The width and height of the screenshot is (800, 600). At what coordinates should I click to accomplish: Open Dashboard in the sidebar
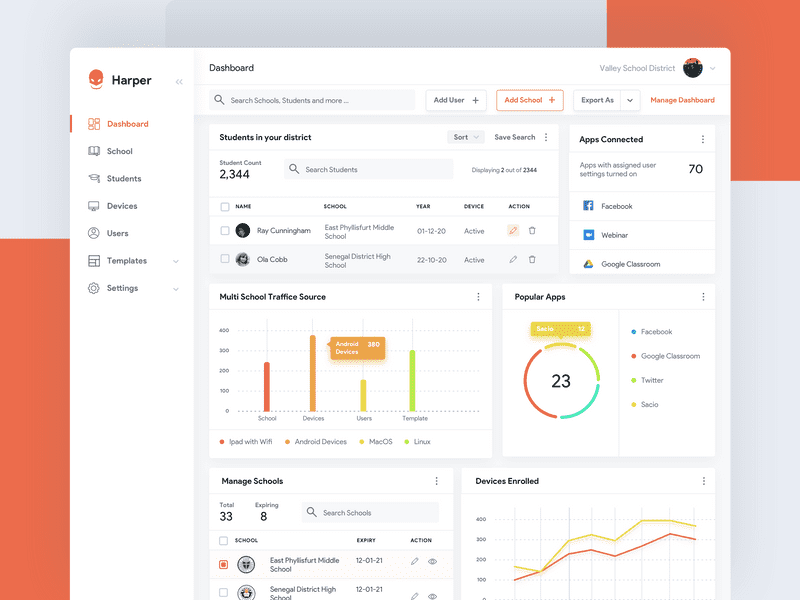(x=128, y=124)
